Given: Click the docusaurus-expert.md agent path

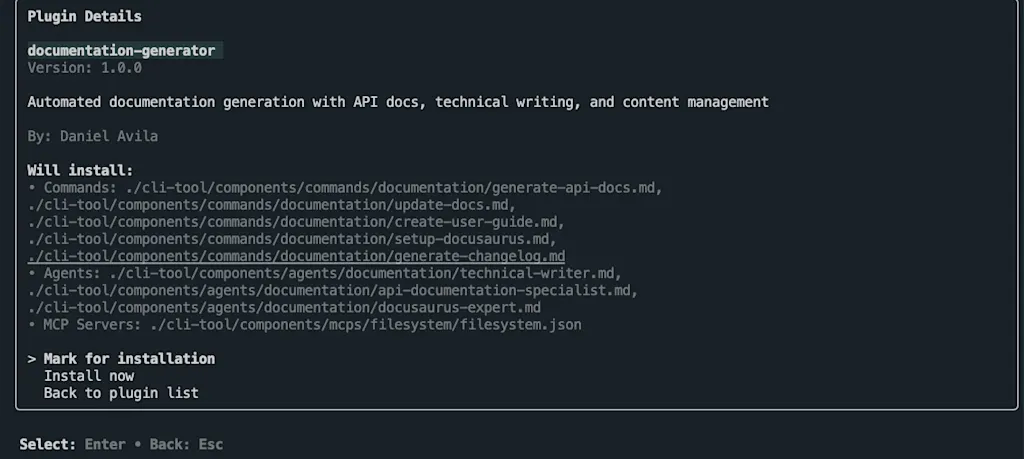Looking at the screenshot, I should pos(284,308).
